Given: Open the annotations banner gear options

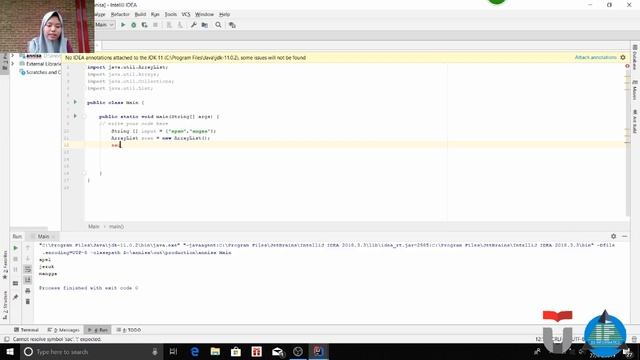Looking at the screenshot, I should (623, 58).
